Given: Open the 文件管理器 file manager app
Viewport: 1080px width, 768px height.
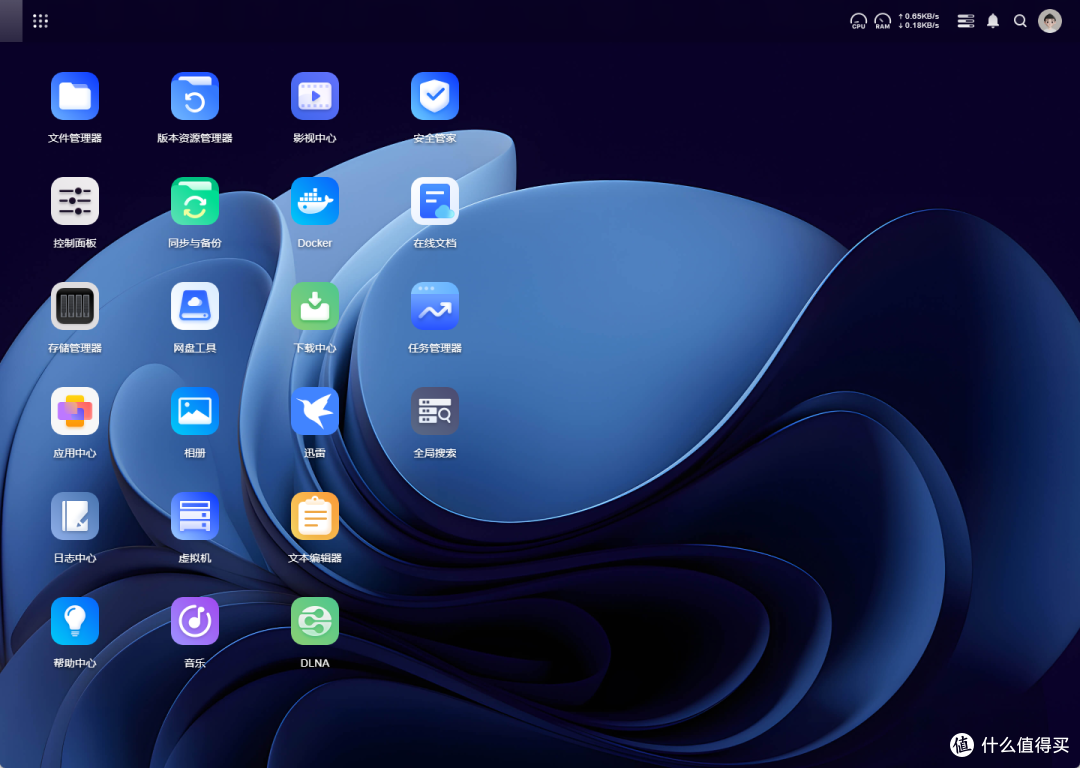Looking at the screenshot, I should click(74, 96).
